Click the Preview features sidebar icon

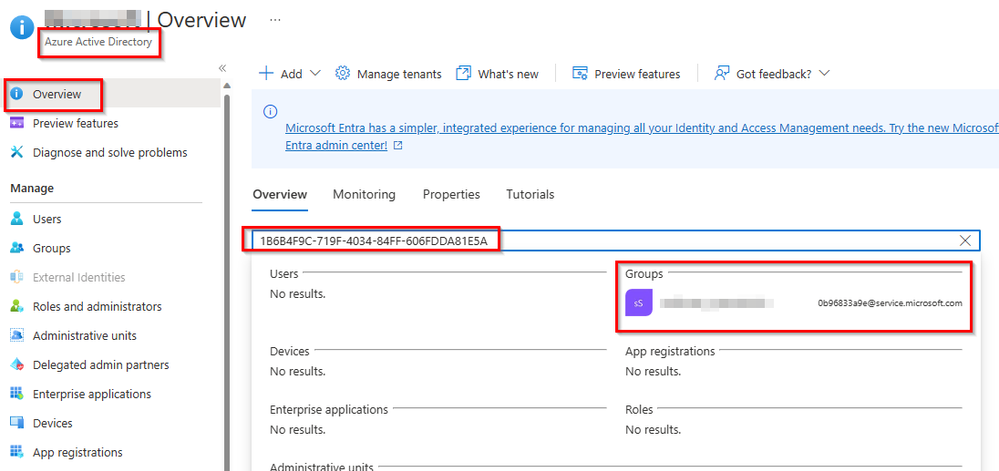17,123
